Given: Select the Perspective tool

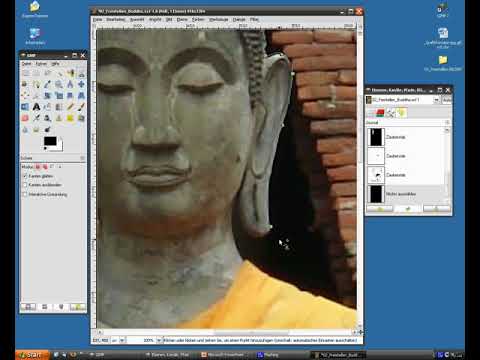Looking at the screenshot, I should coord(81,96).
